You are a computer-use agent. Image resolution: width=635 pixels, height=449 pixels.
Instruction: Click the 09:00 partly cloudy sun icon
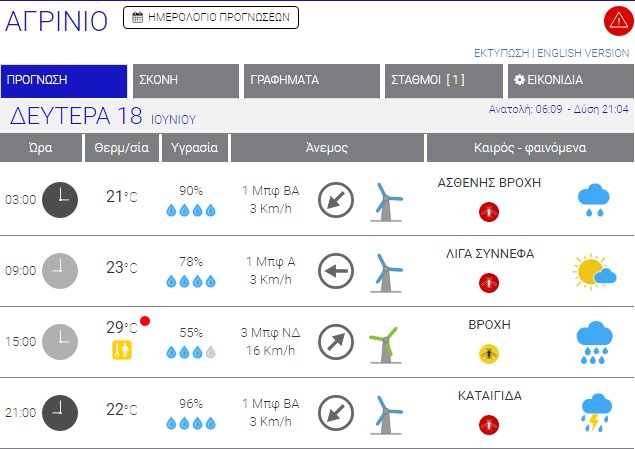(594, 271)
